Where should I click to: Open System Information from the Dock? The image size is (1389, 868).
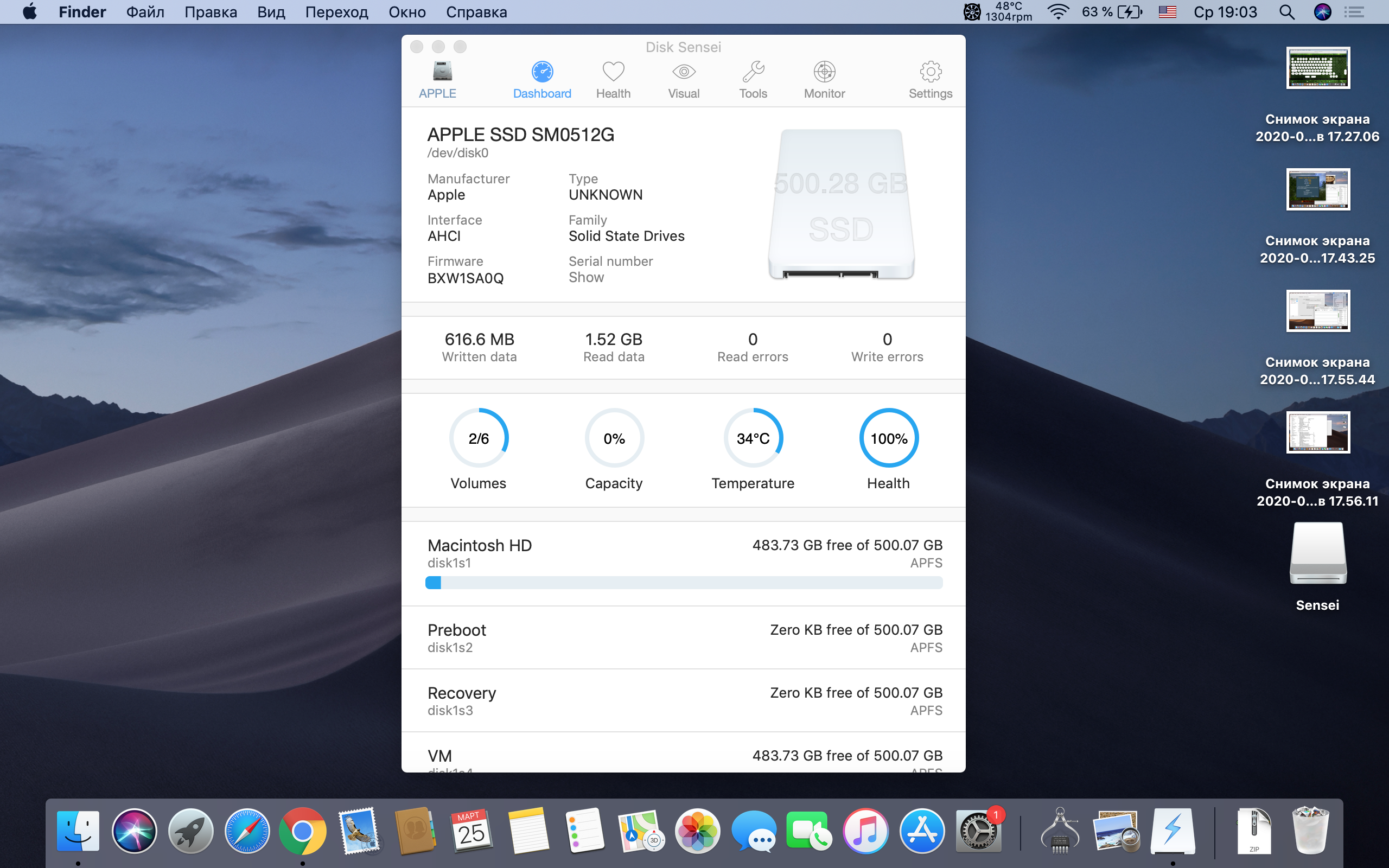click(1060, 831)
